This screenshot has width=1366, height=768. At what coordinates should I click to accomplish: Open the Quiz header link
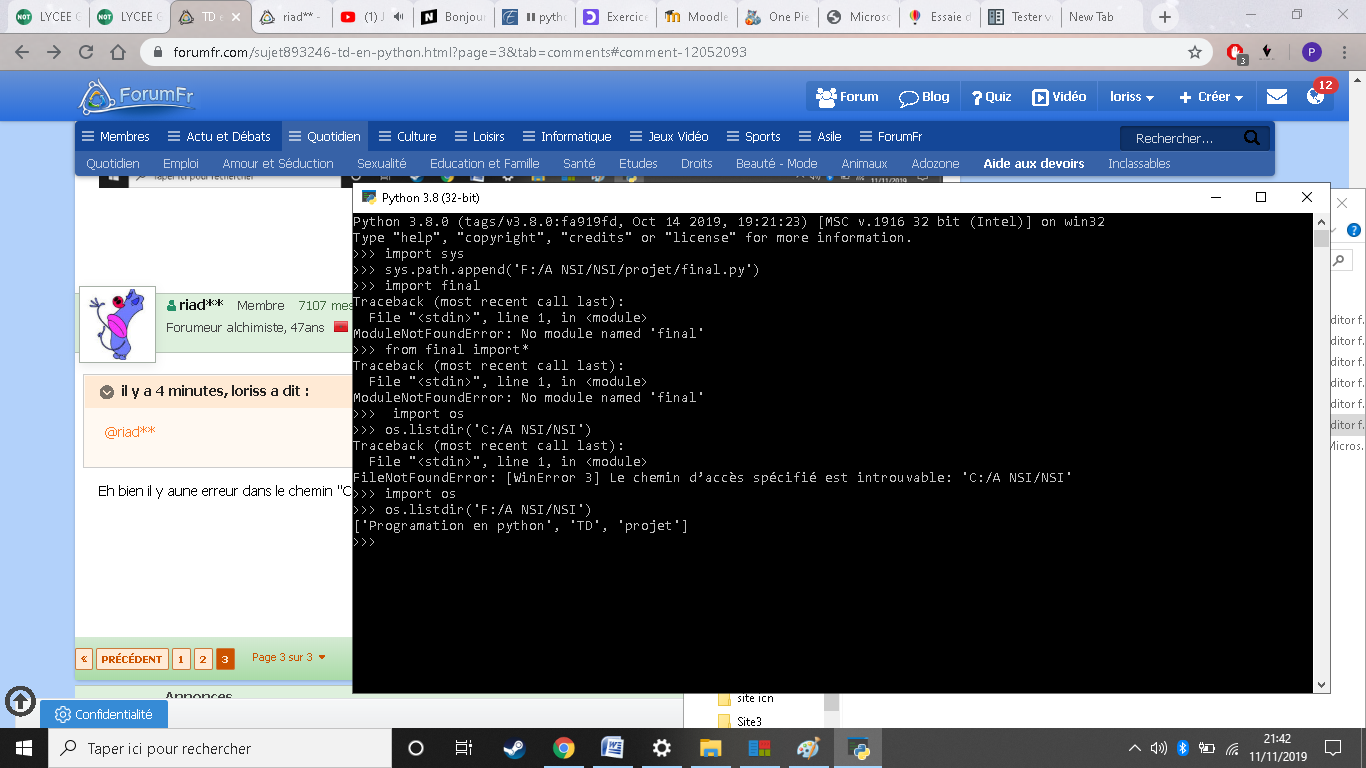coord(991,97)
